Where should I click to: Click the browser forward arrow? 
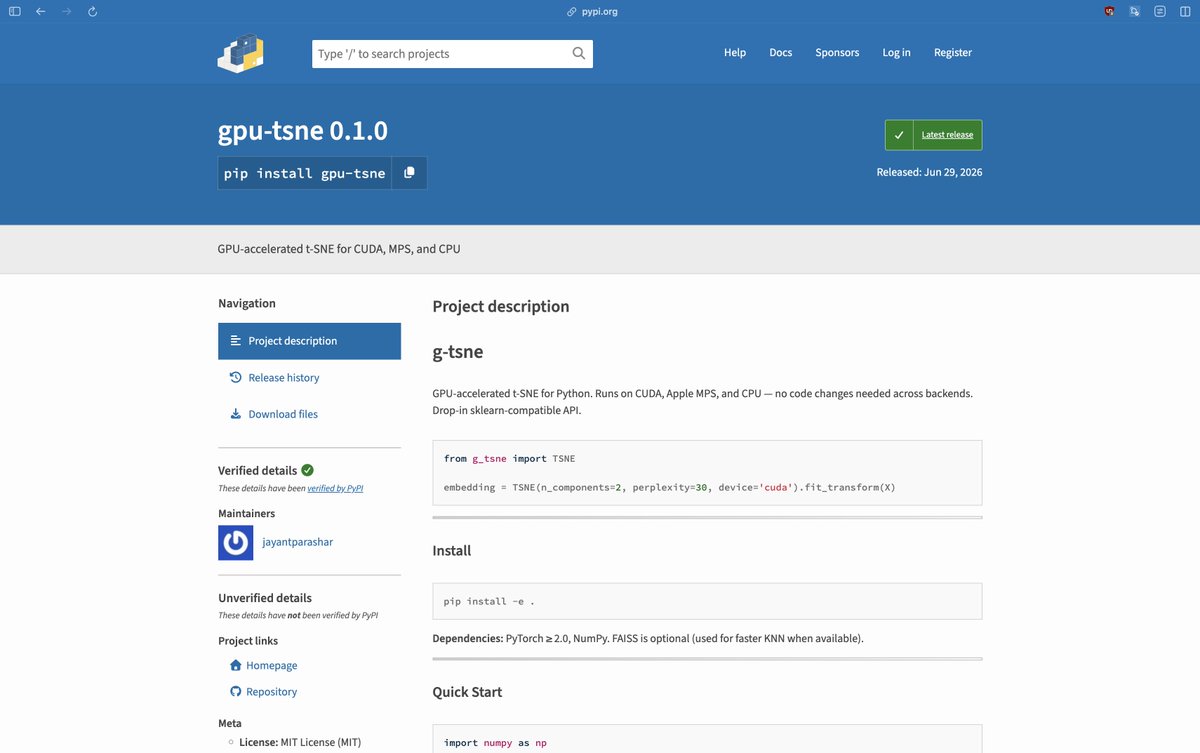pos(67,12)
